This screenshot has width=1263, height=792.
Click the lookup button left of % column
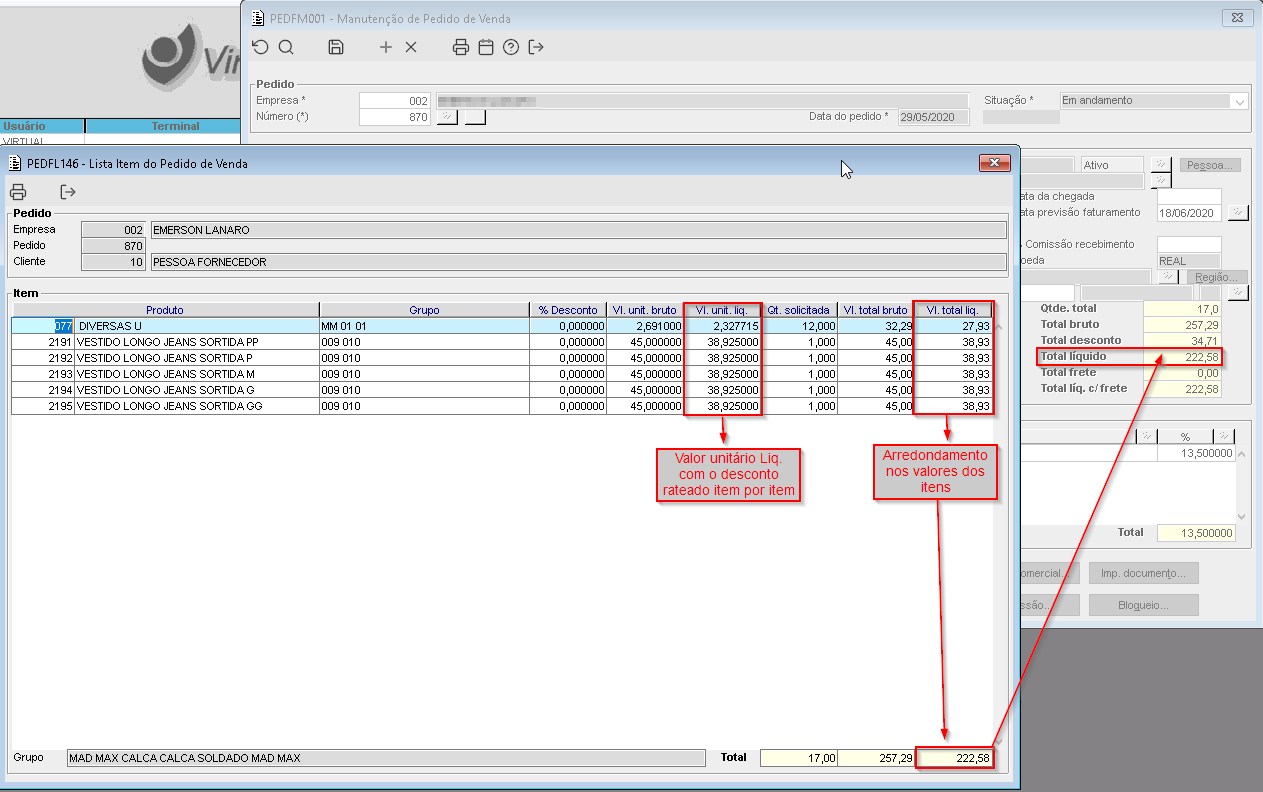click(x=1148, y=436)
